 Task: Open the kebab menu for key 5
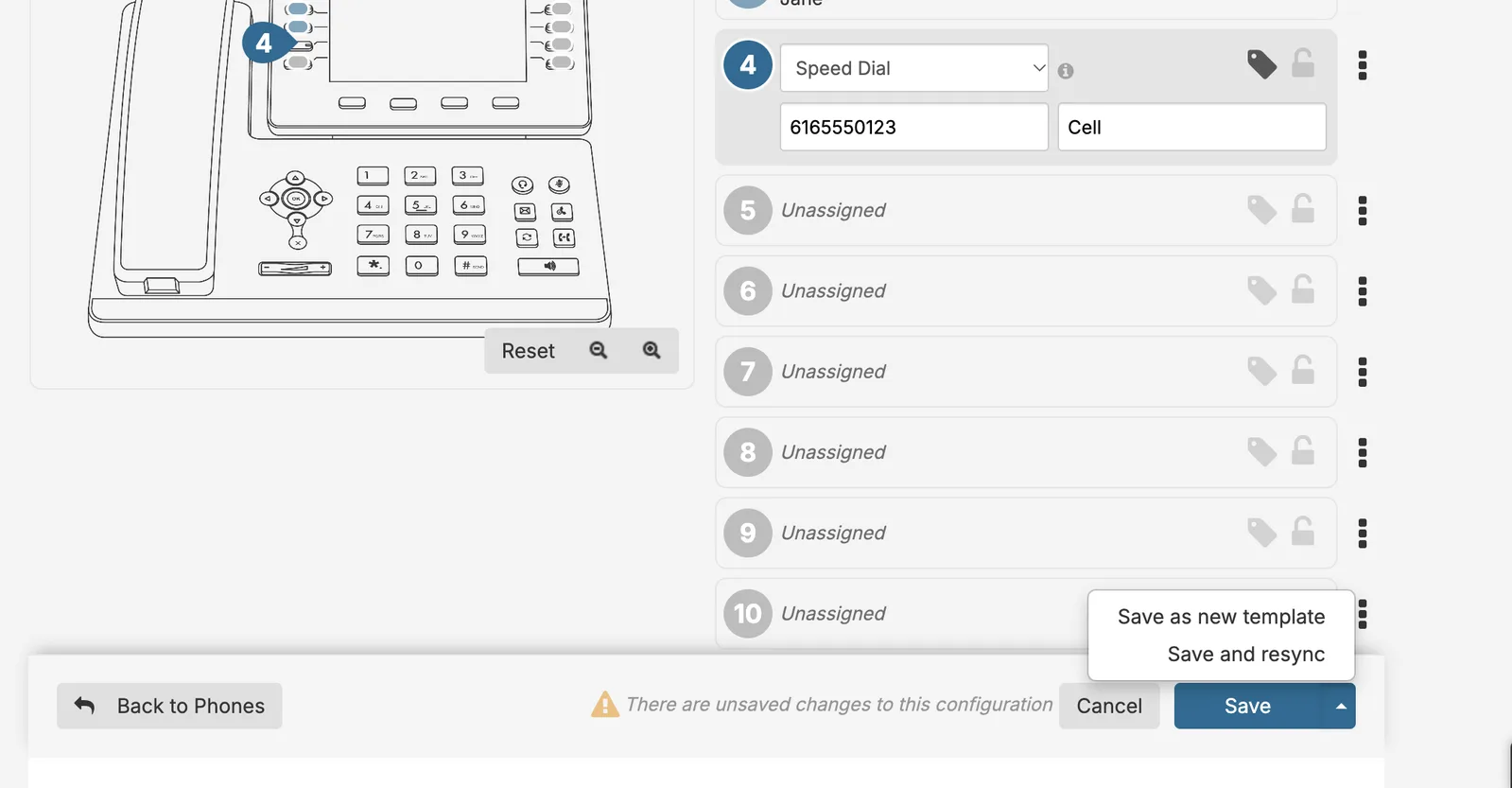(1363, 211)
